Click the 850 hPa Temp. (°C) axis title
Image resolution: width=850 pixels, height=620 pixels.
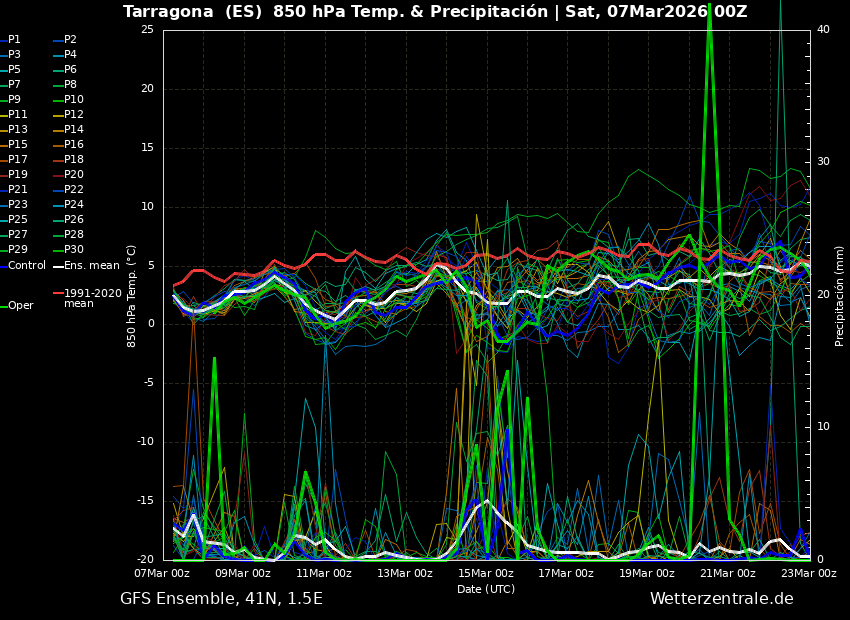[132, 296]
